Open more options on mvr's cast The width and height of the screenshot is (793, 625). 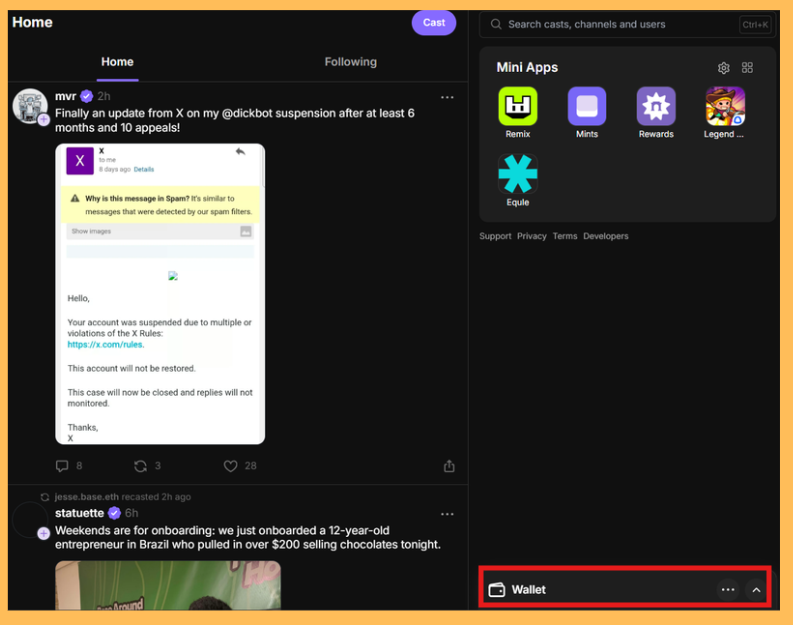pyautogui.click(x=447, y=97)
